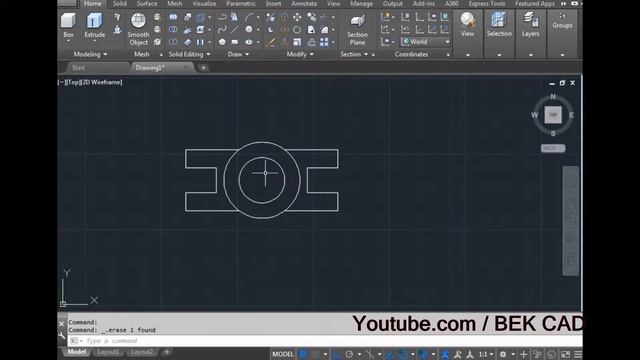Image resolution: width=640 pixels, height=360 pixels.
Task: Expand the Modify panel dropdown
Action: pyautogui.click(x=312, y=54)
